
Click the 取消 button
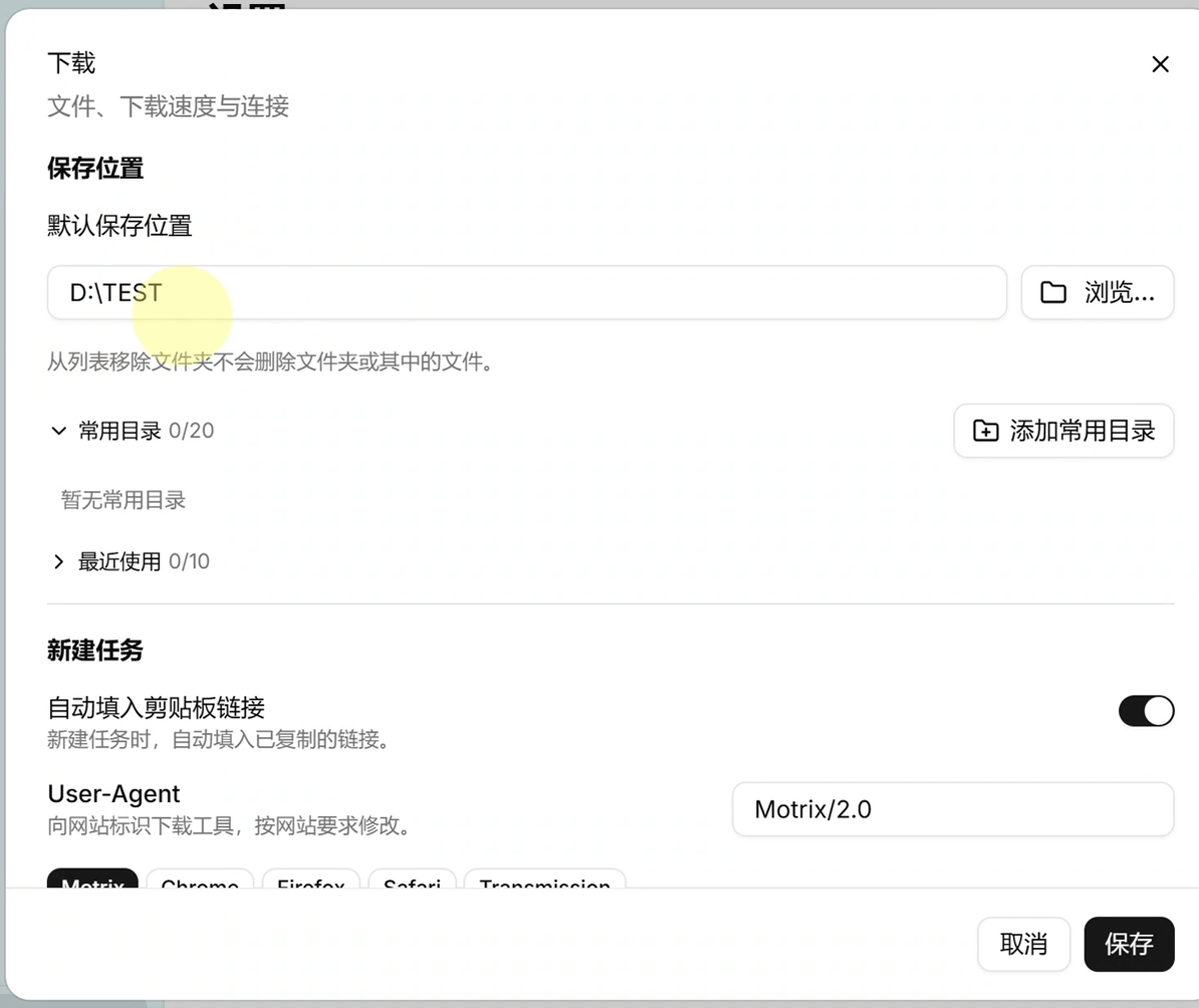(x=1024, y=944)
